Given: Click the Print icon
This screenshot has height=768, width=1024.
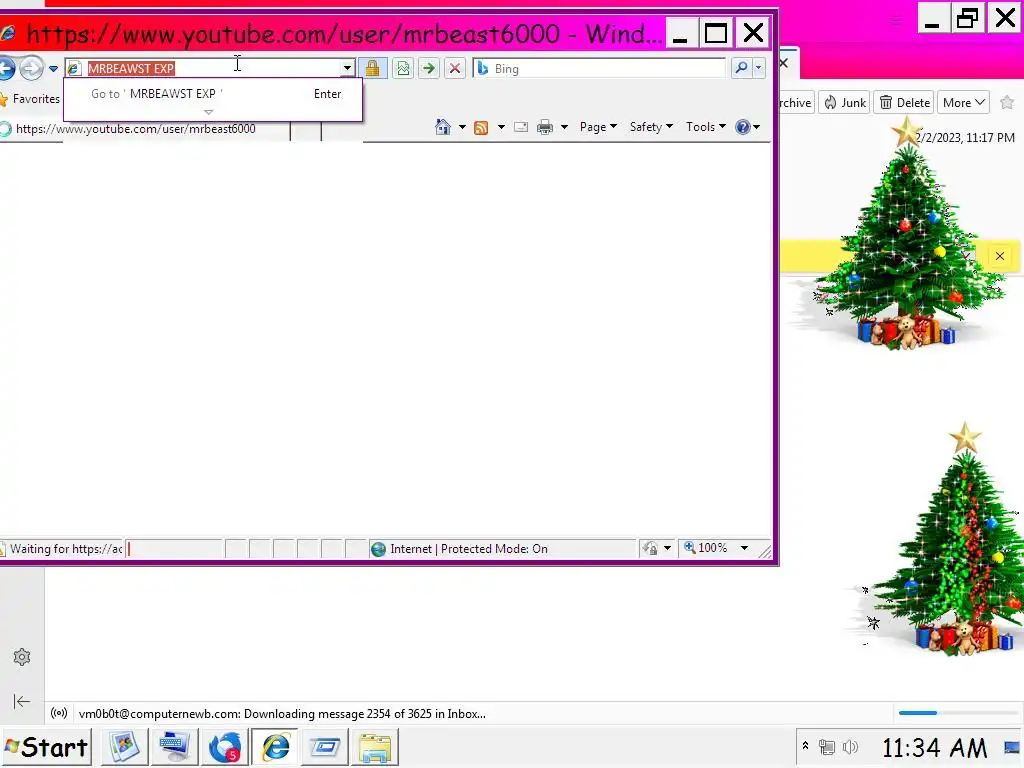Looking at the screenshot, I should pos(545,127).
